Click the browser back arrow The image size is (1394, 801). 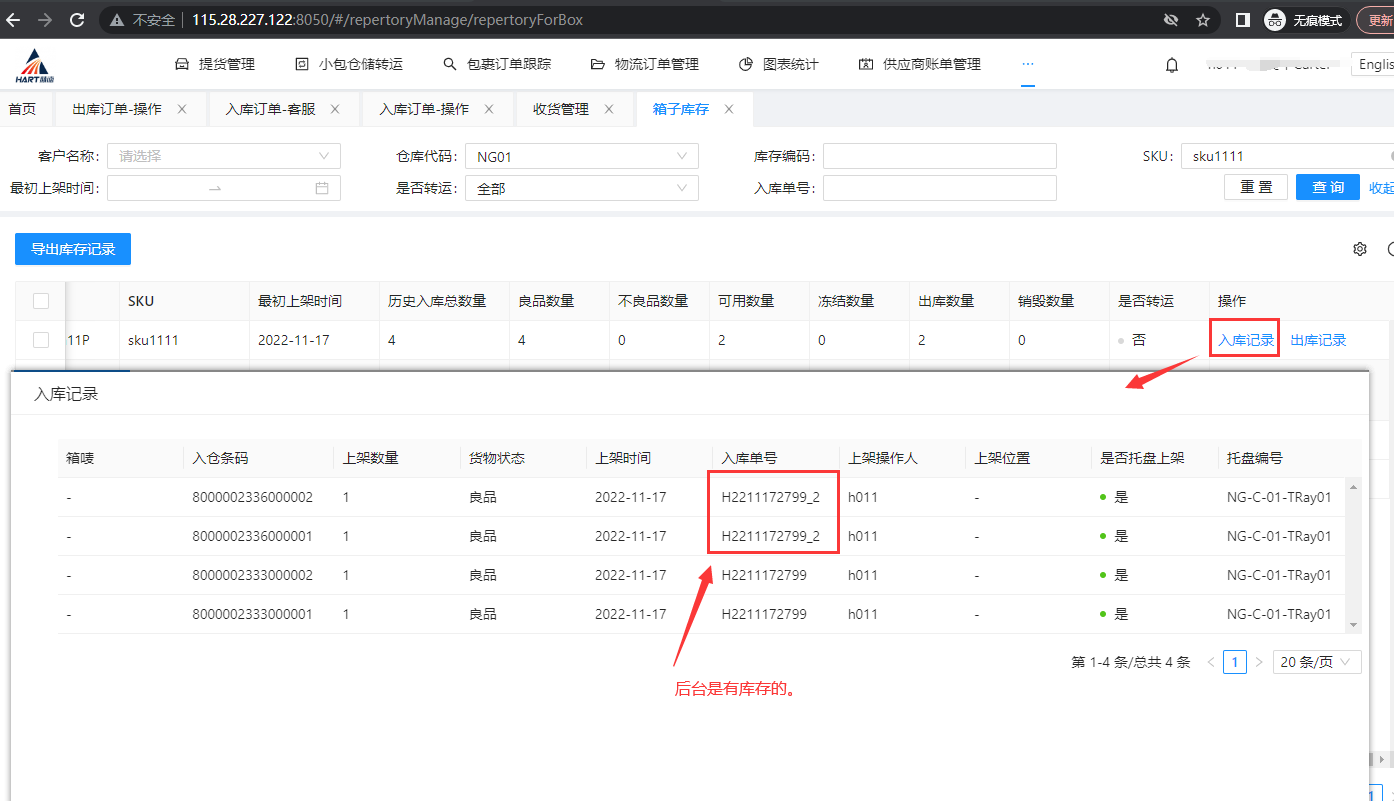coord(13,20)
